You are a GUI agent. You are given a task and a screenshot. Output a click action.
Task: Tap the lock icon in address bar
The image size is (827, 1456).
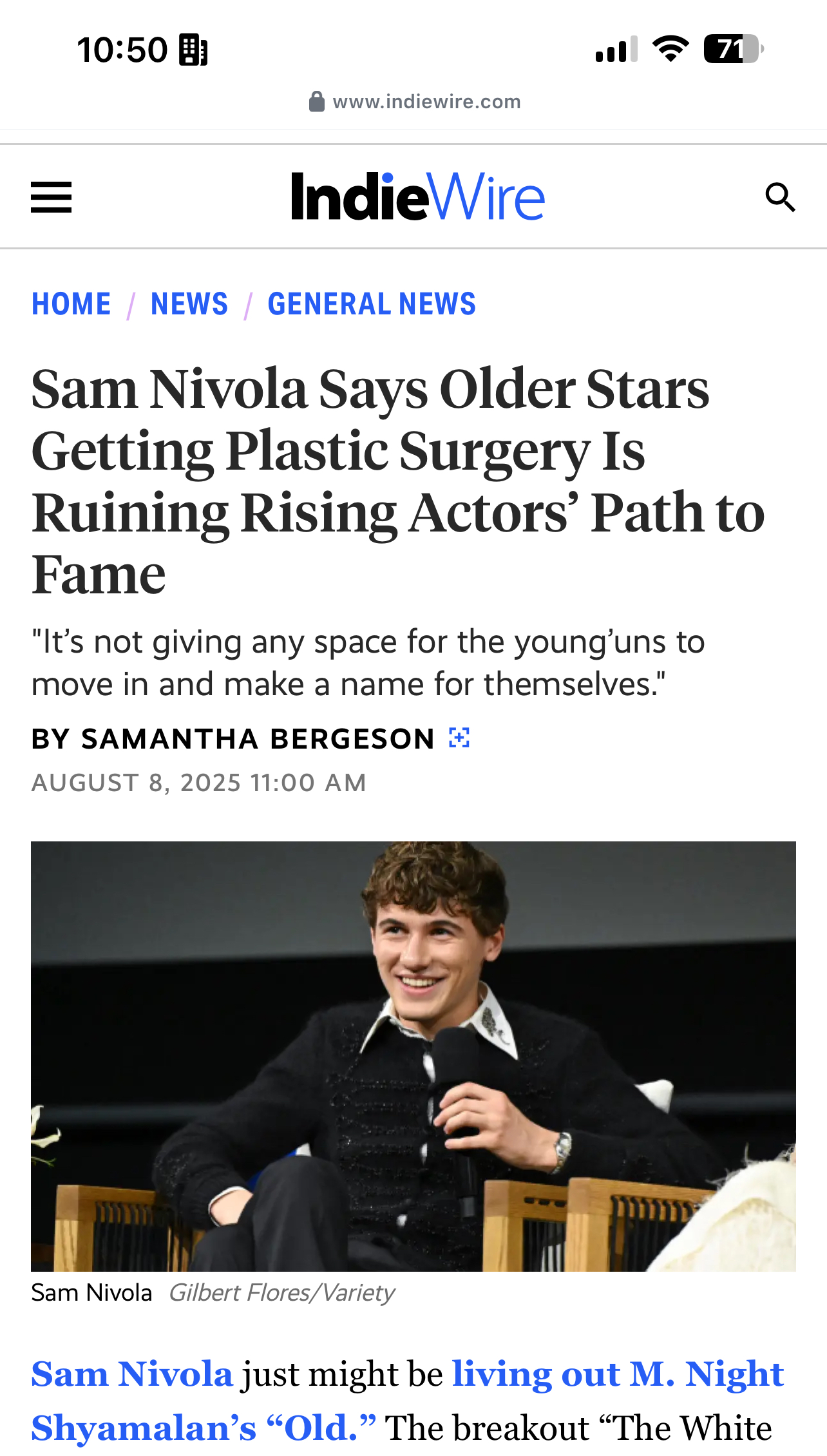tap(316, 102)
